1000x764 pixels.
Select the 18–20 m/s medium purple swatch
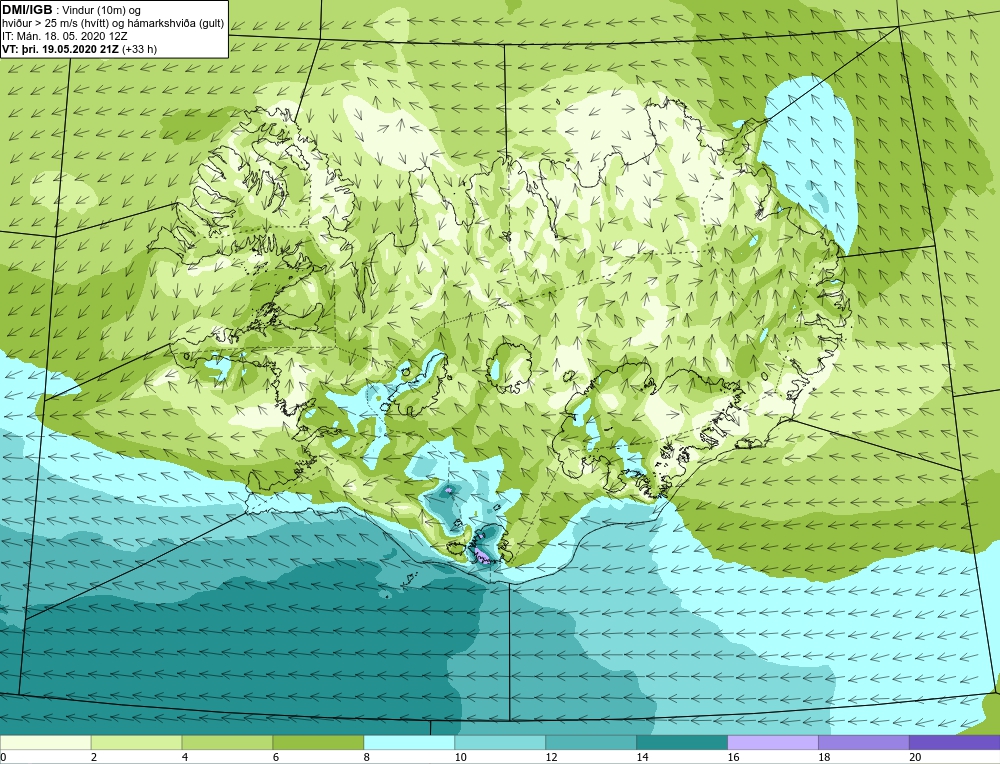(x=864, y=742)
